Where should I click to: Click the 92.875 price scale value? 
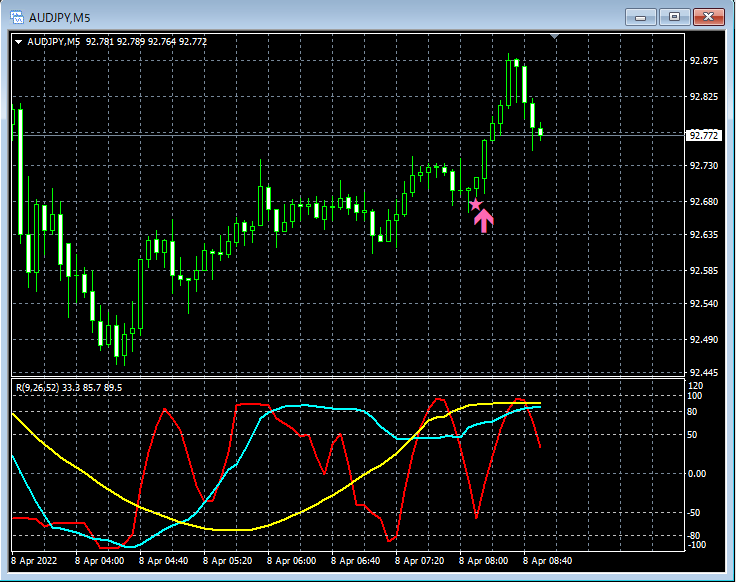click(x=703, y=61)
